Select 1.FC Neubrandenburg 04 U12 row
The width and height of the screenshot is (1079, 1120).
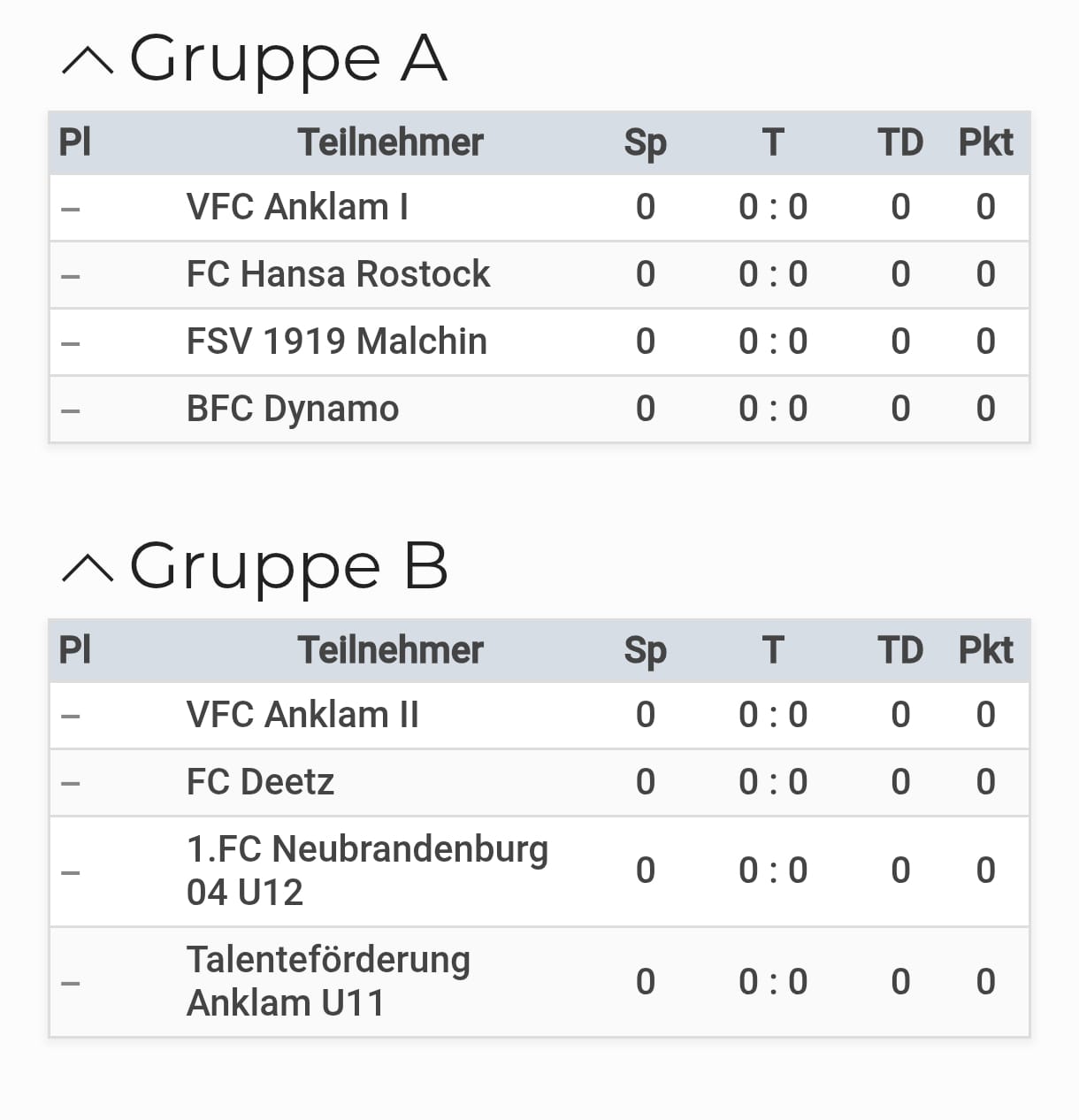point(367,871)
